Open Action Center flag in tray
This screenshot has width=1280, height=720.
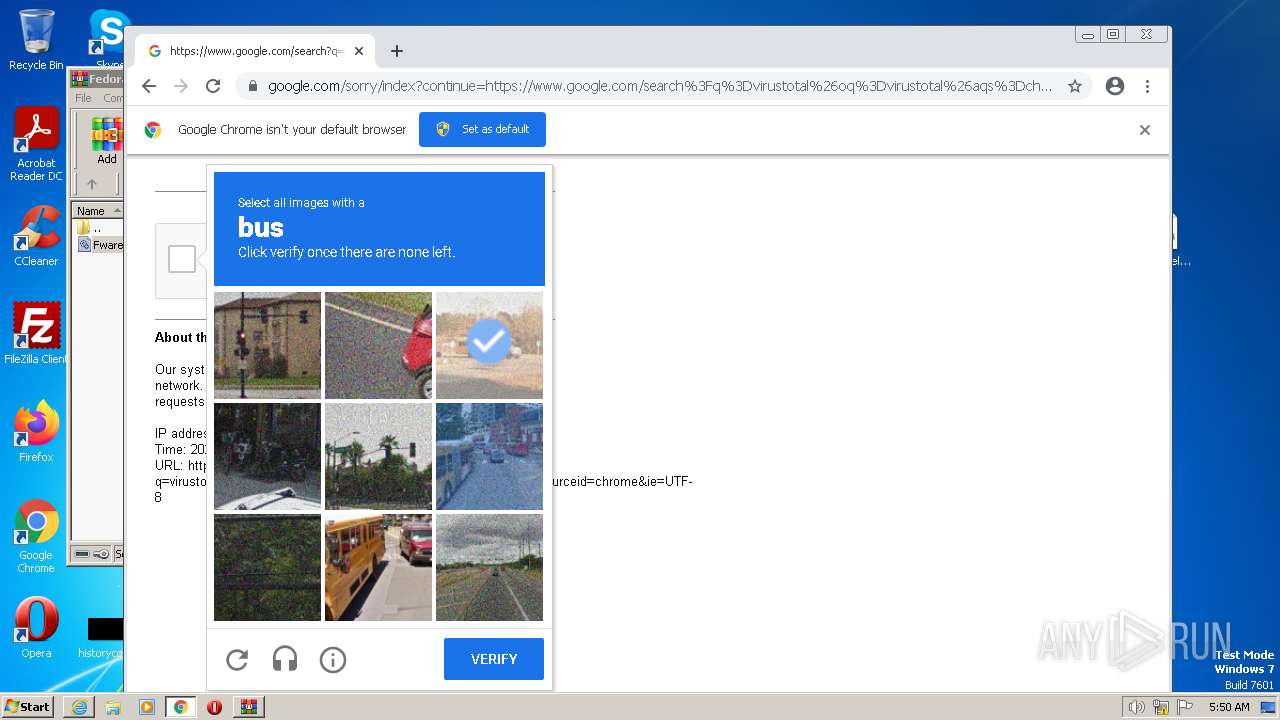click(1184, 707)
